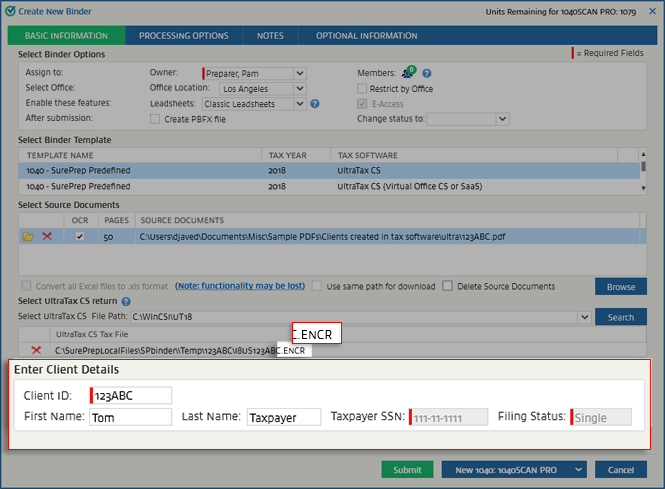
Task: Click the Create New Binder app icon
Action: [x=9, y=9]
